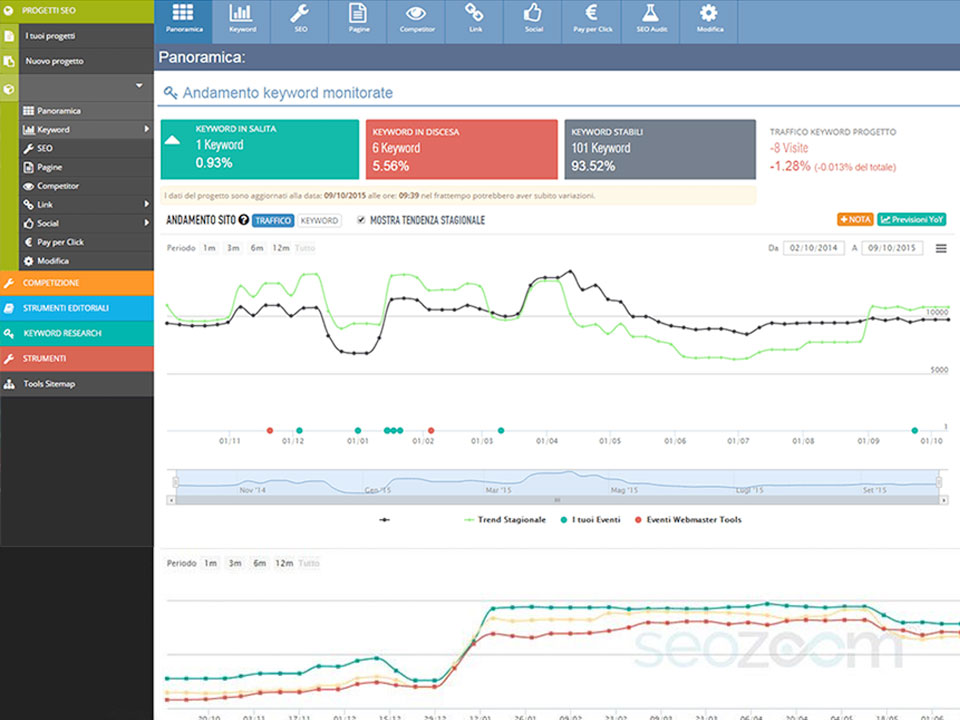Image resolution: width=960 pixels, height=720 pixels.
Task: Click the Previsioni YoY button
Action: [911, 219]
